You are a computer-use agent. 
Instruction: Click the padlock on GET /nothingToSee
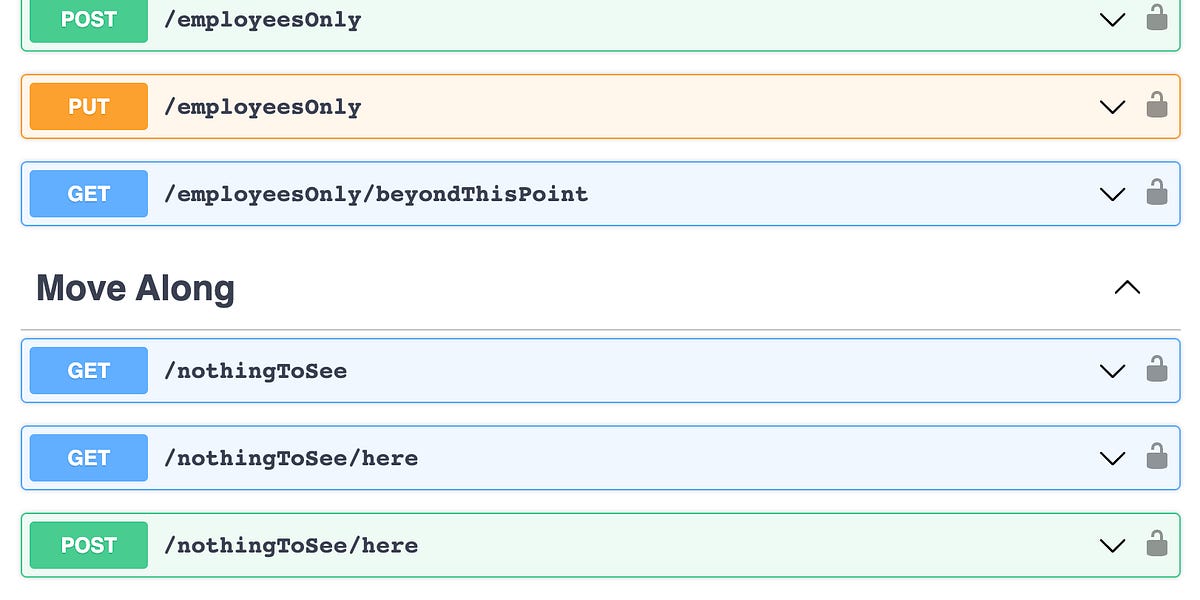[1156, 370]
